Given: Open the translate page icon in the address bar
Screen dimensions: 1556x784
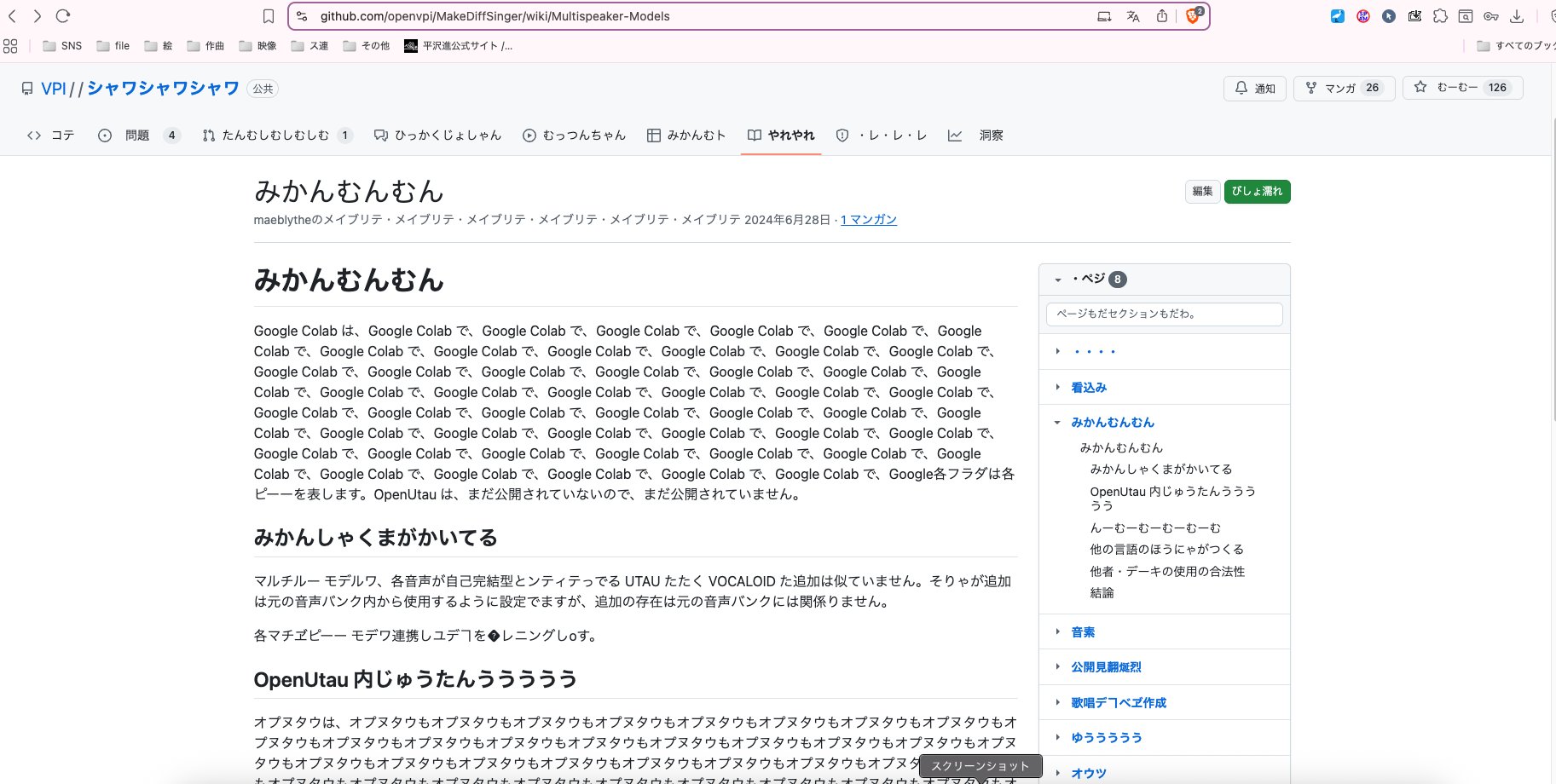Looking at the screenshot, I should click(x=1132, y=16).
